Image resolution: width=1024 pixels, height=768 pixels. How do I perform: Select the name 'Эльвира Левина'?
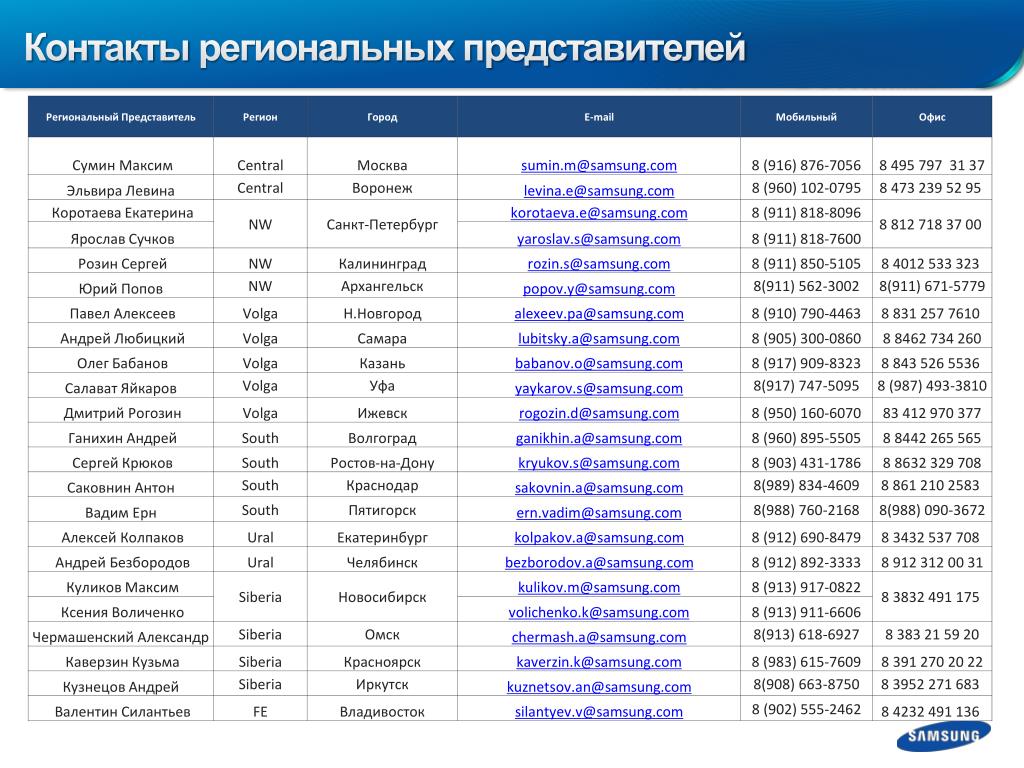(121, 191)
